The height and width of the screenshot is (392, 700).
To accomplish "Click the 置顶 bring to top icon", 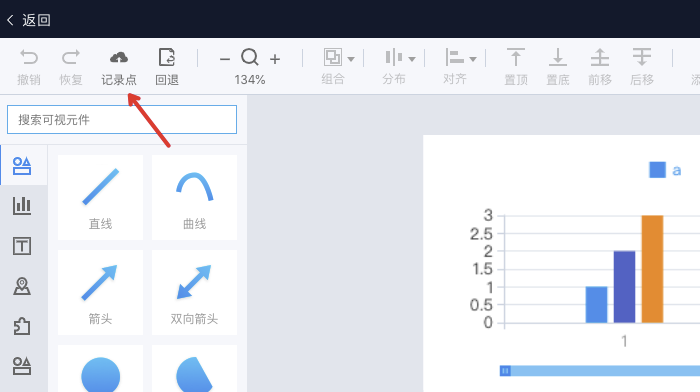I will pos(516,57).
